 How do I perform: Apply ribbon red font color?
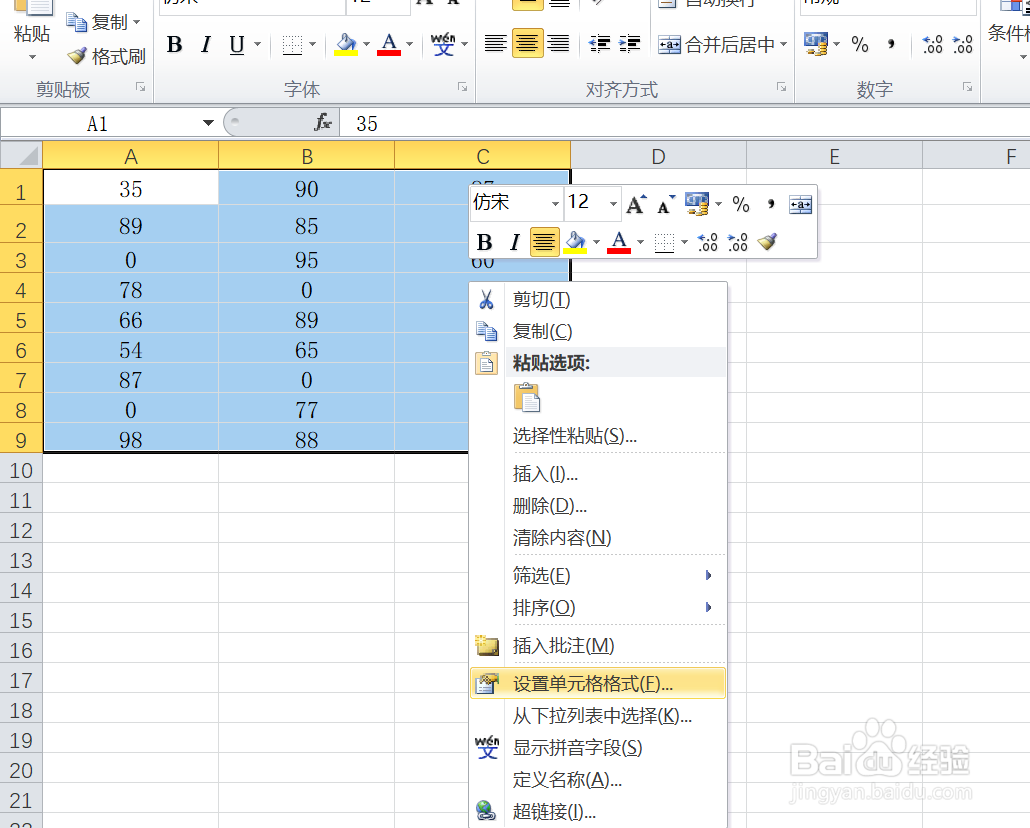[x=389, y=45]
